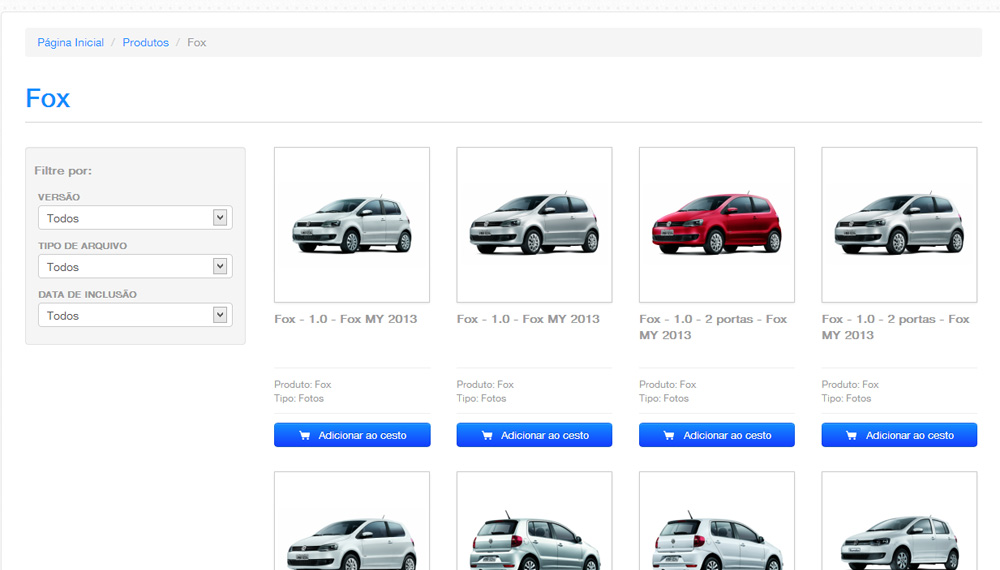Add the silver Fox 2 portas to basket
The height and width of the screenshot is (570, 1000).
[899, 435]
